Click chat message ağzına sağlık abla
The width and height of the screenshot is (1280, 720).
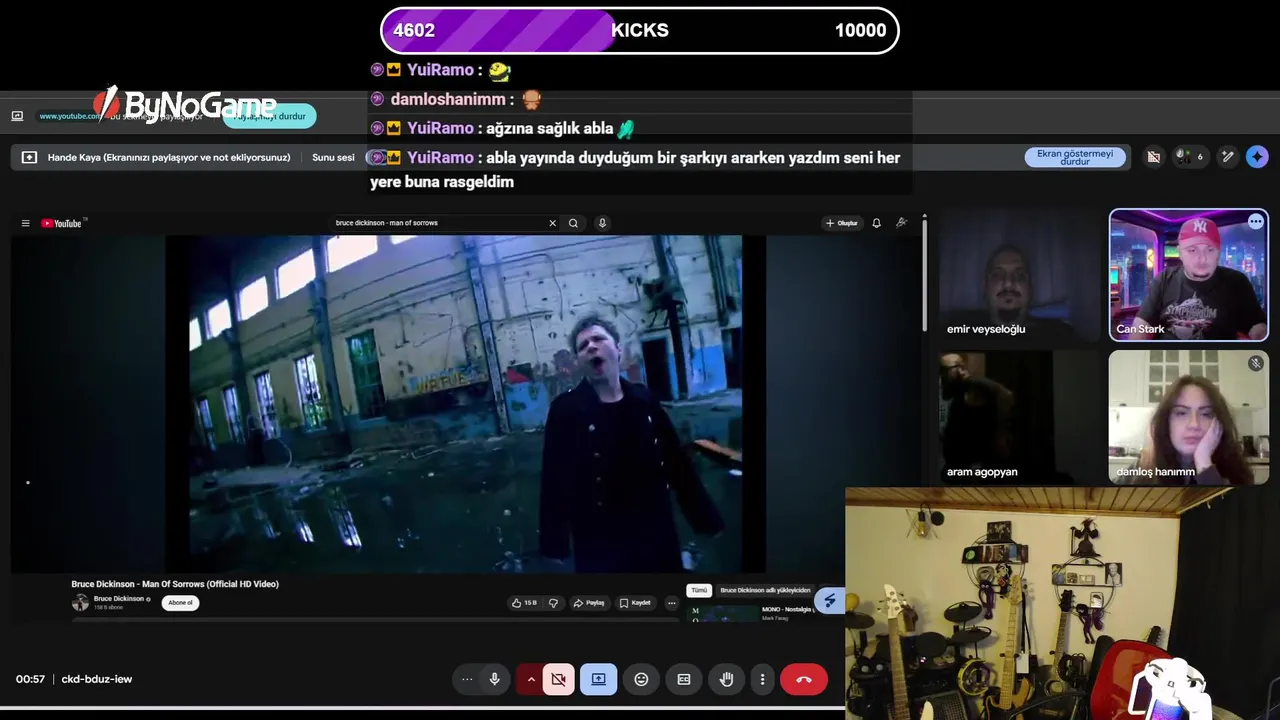click(549, 128)
